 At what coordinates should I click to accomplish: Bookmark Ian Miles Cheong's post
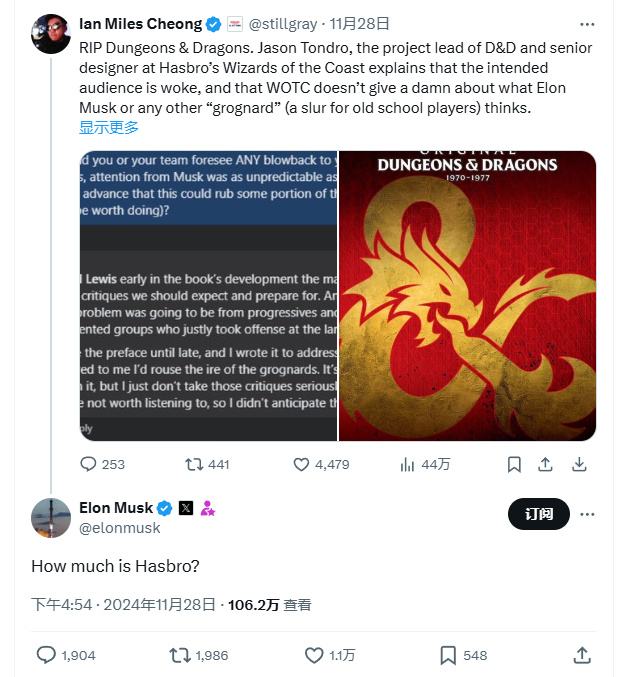point(514,464)
